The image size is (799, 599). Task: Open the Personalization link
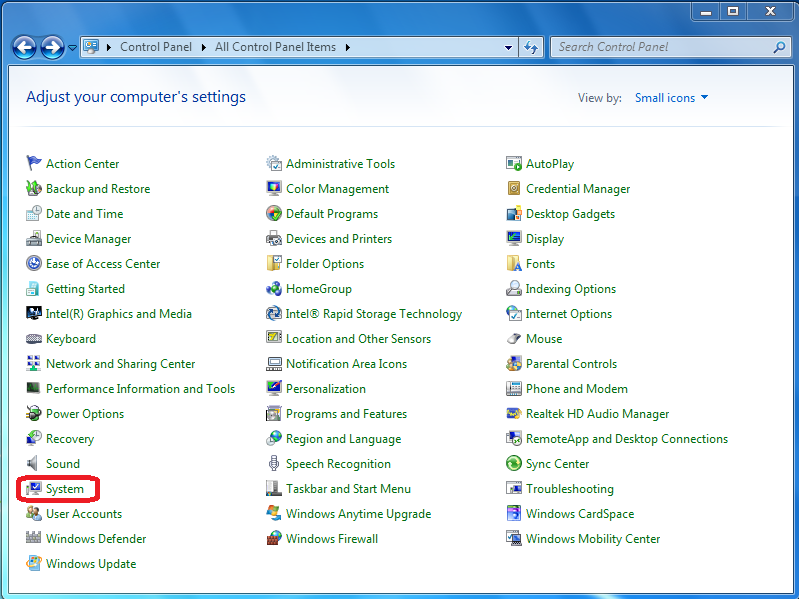pos(326,389)
